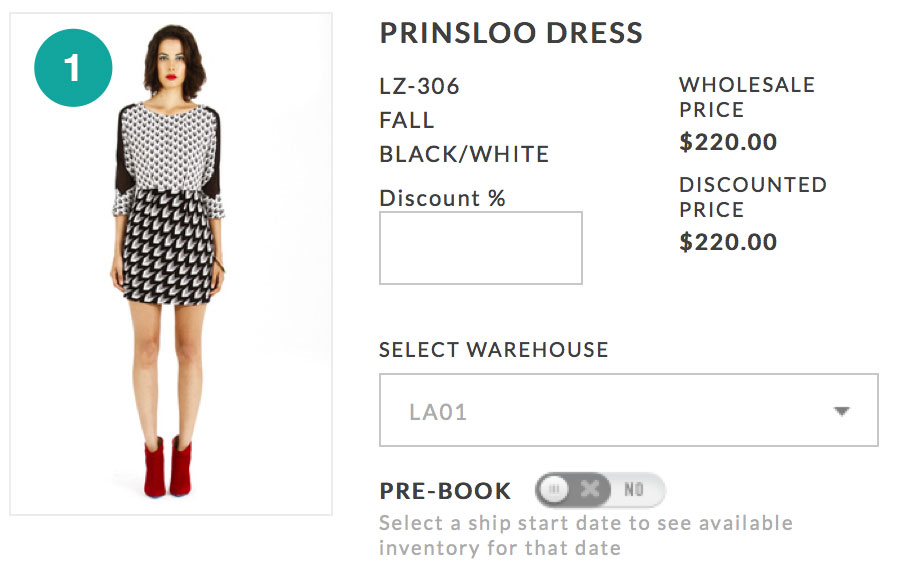Click the PRINSLOO DRESS product title
The height and width of the screenshot is (575, 898).
(511, 32)
